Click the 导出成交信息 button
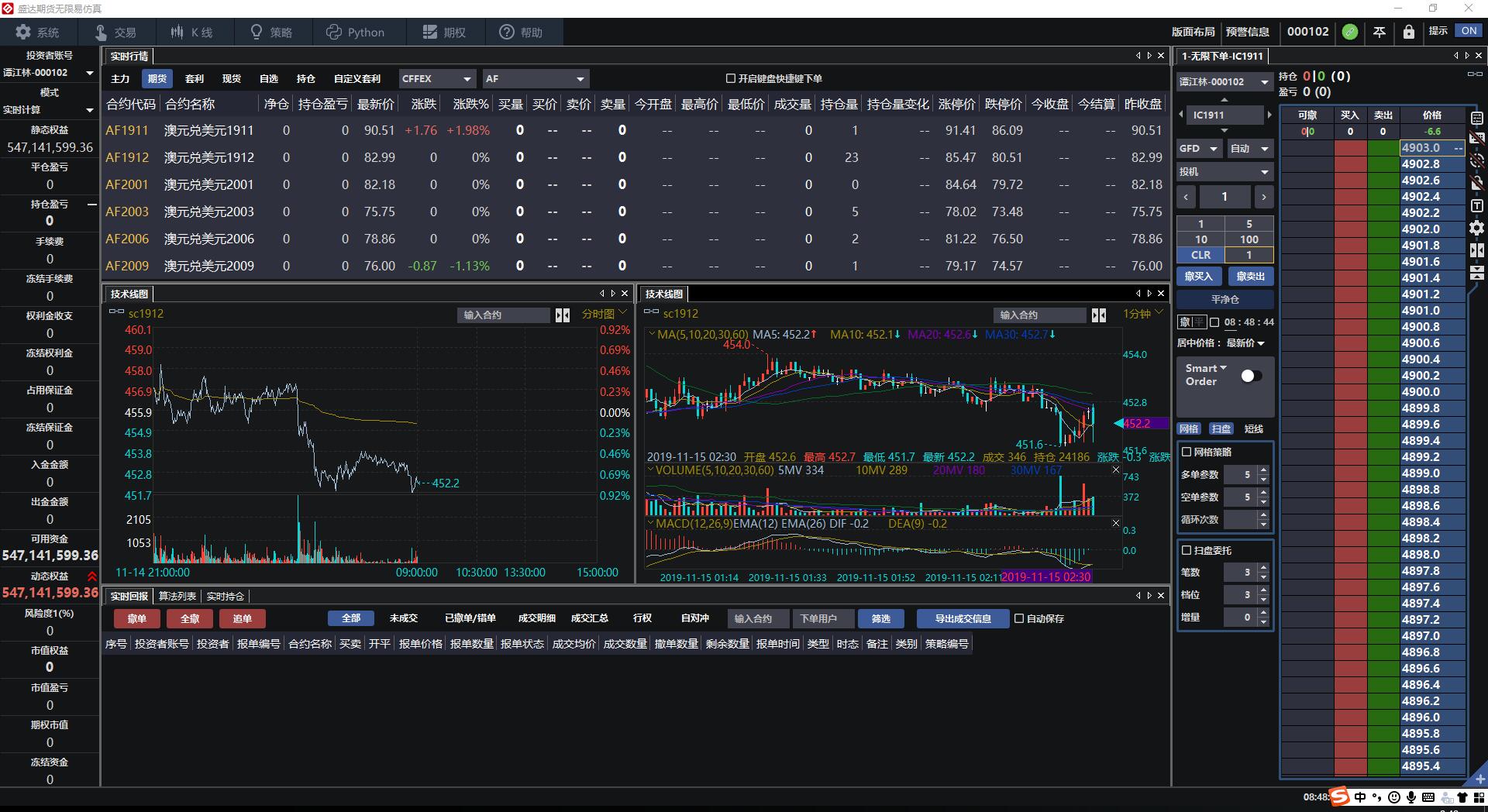The image size is (1488, 812). tap(962, 618)
